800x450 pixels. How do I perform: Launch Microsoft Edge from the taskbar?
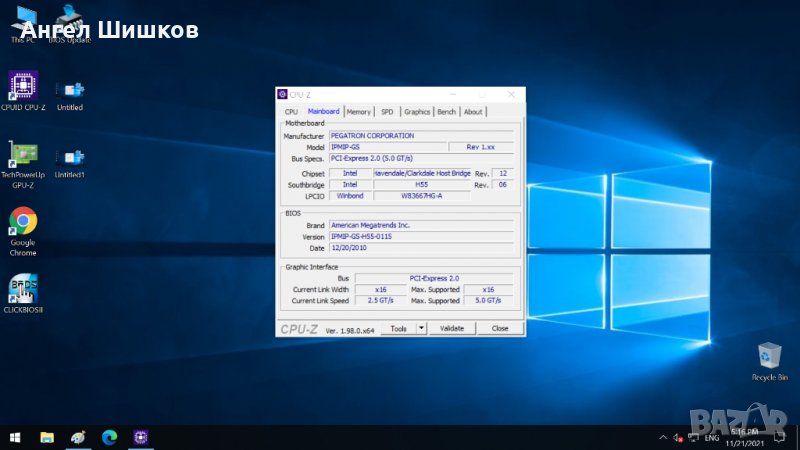pos(109,437)
